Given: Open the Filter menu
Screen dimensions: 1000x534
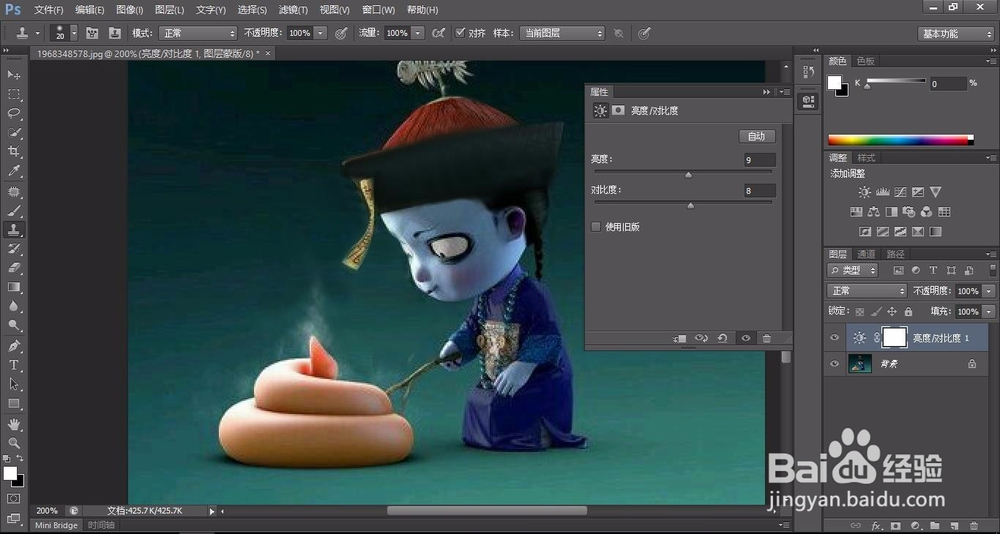Looking at the screenshot, I should (x=293, y=10).
